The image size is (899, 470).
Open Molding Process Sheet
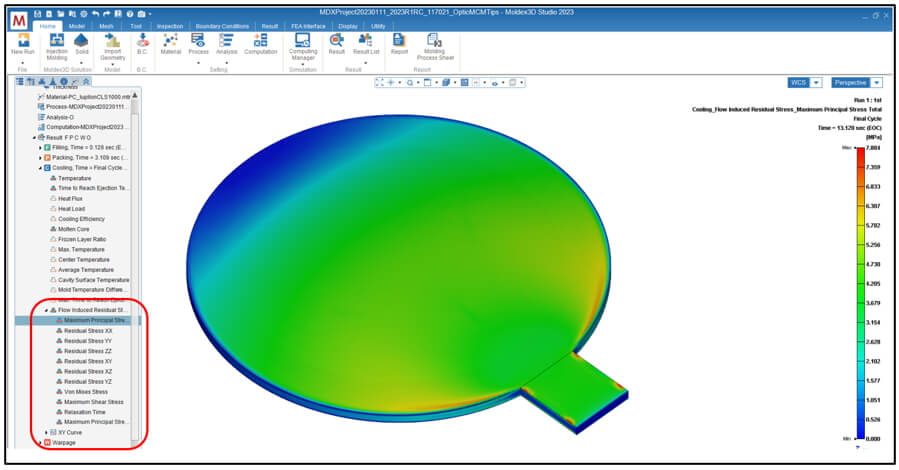pos(435,40)
